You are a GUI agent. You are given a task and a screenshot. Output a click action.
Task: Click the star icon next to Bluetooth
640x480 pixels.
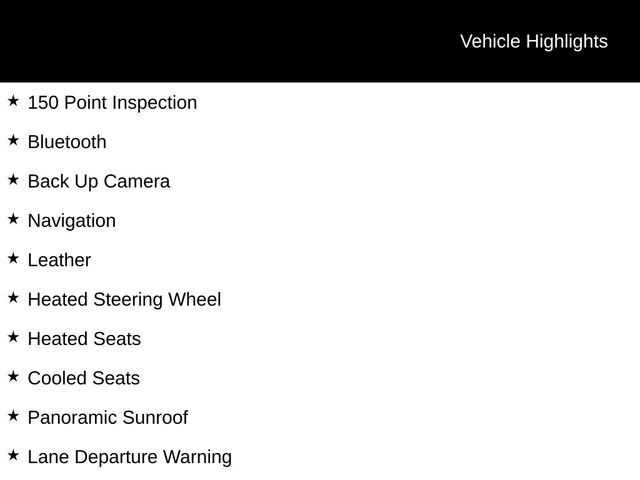(x=13, y=140)
